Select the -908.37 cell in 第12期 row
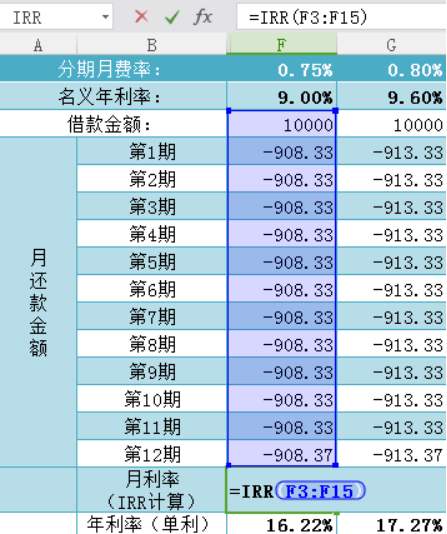This screenshot has height=534, width=447. coord(282,454)
